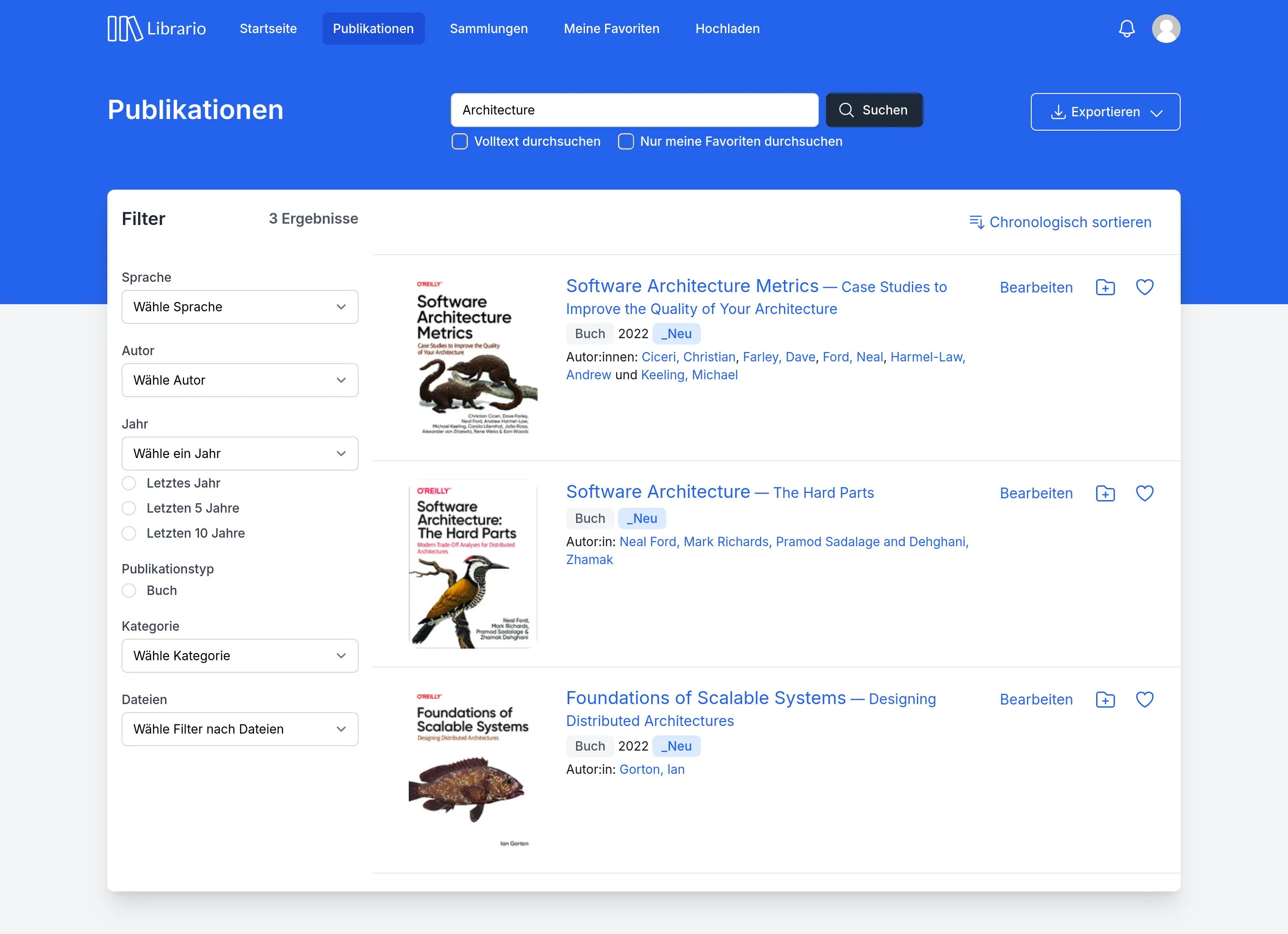Favorite Foundations of Scalable Systems heart
The image size is (1288, 934).
pos(1144,699)
